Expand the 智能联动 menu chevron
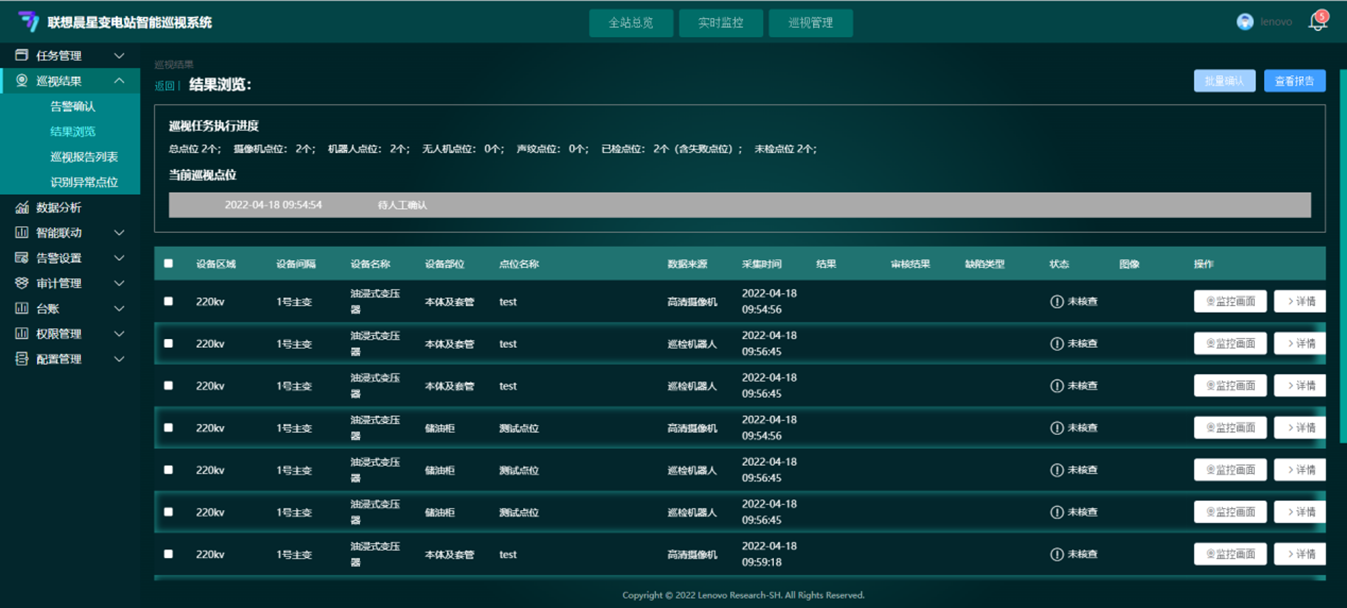The width and height of the screenshot is (1347, 608). 119,233
